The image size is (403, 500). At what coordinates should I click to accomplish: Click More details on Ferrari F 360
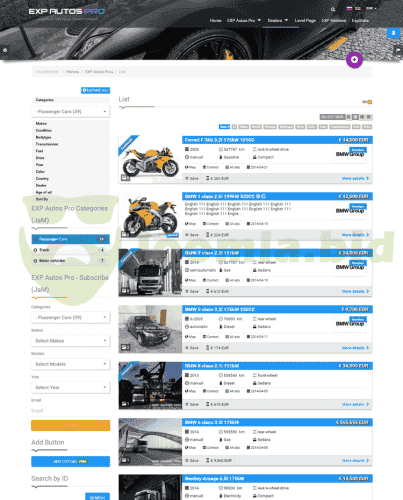click(355, 178)
